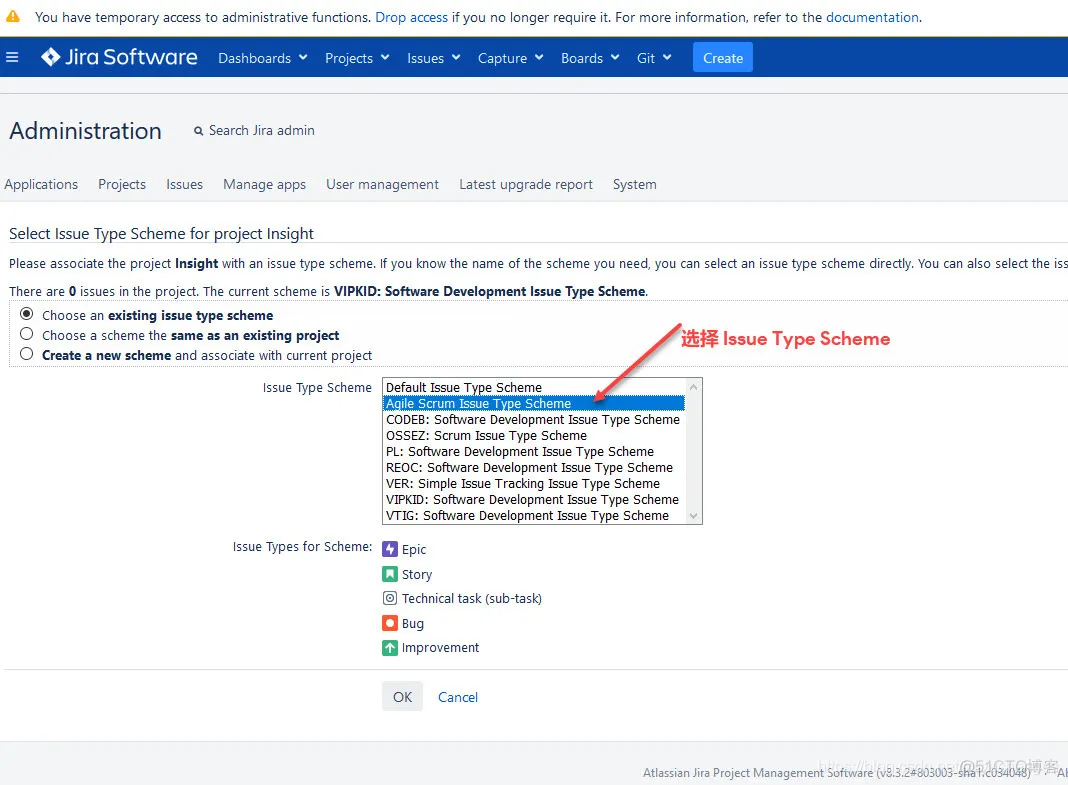This screenshot has height=785, width=1068.
Task: Click the 'Story' issue type label
Action: [417, 575]
